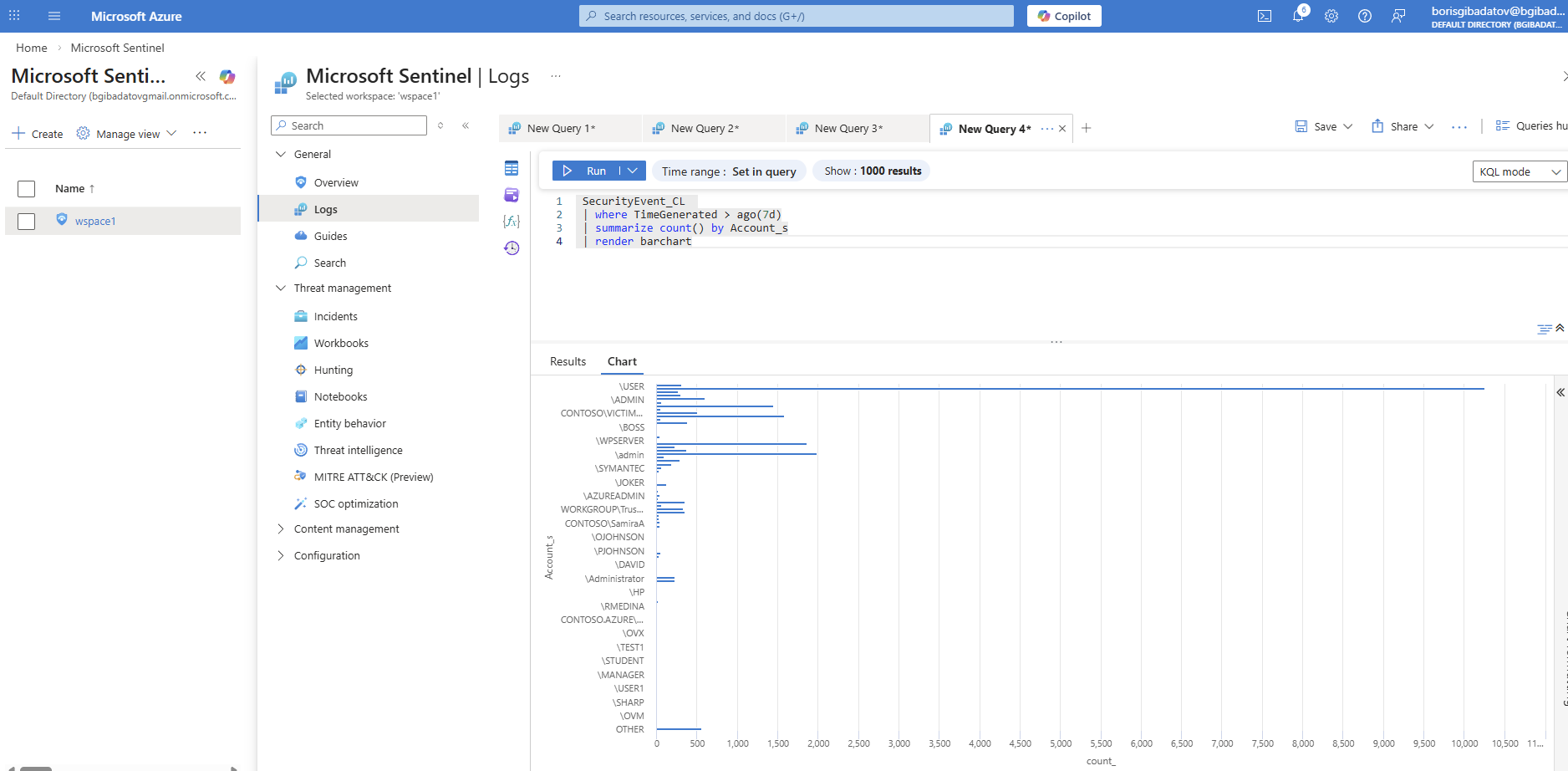
Task: Click the large \USER bar in chart
Action: (x=1070, y=389)
